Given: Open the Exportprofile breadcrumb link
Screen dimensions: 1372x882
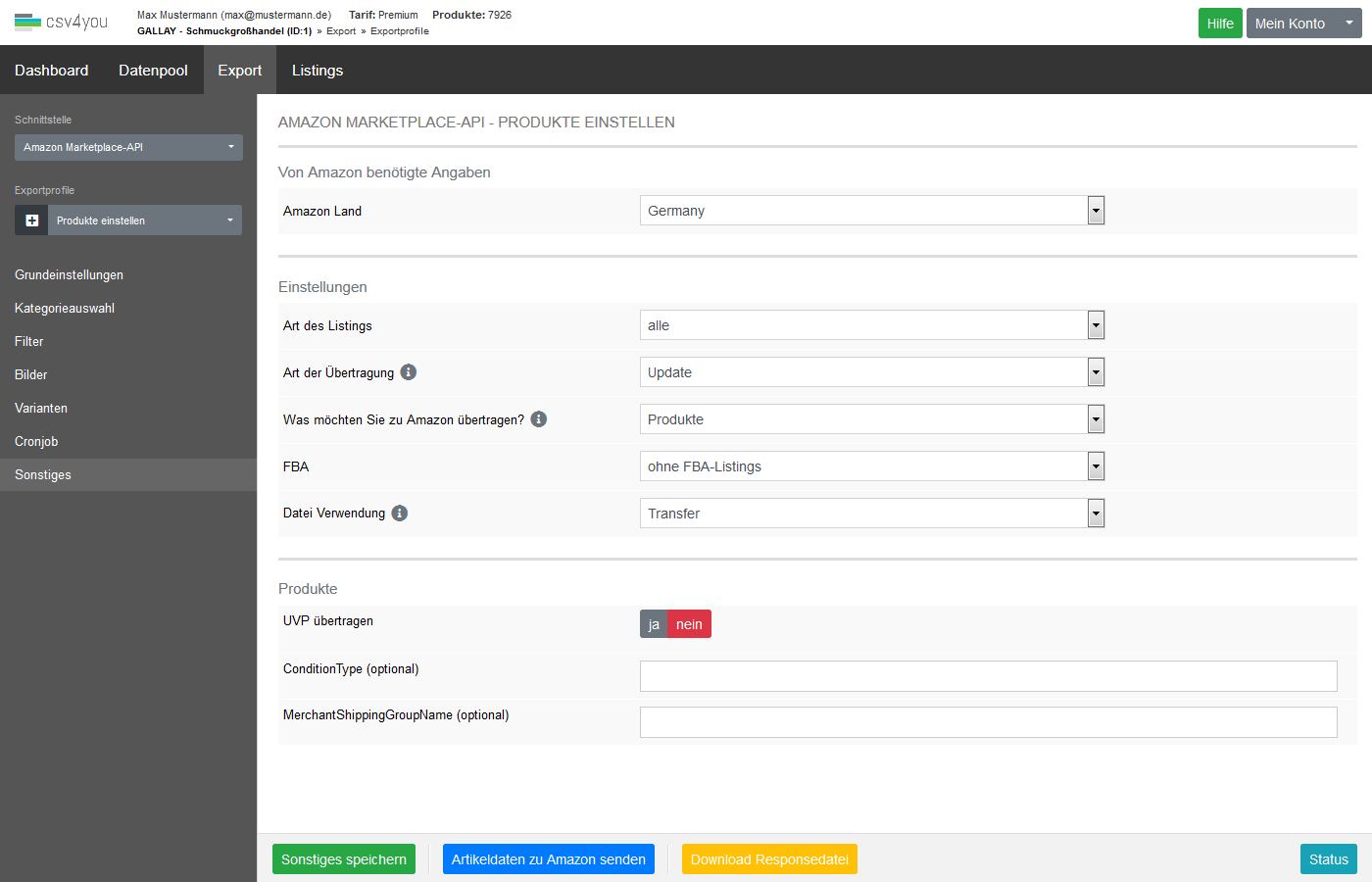Looking at the screenshot, I should tap(400, 31).
